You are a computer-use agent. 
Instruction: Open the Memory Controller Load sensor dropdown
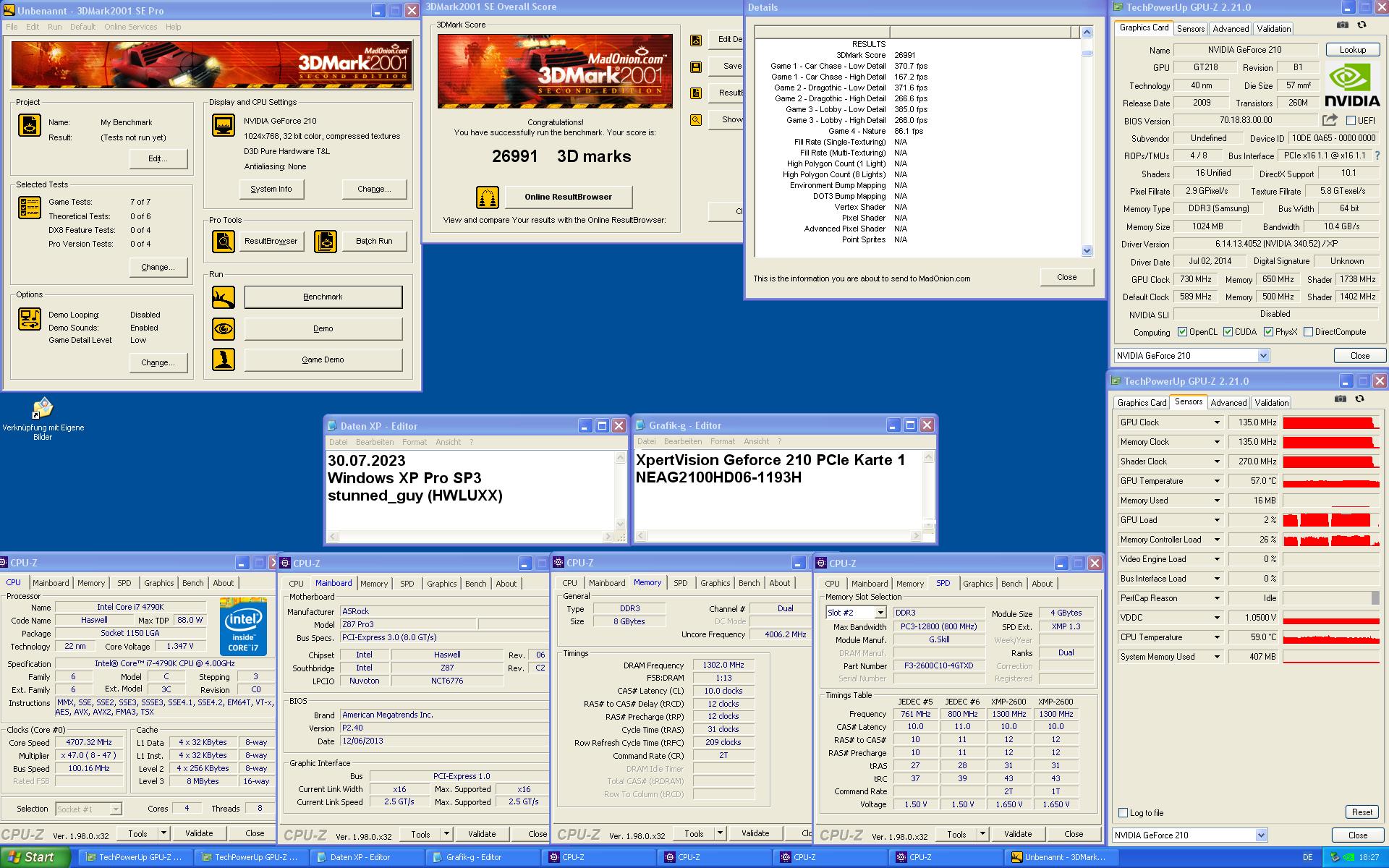tap(1217, 540)
